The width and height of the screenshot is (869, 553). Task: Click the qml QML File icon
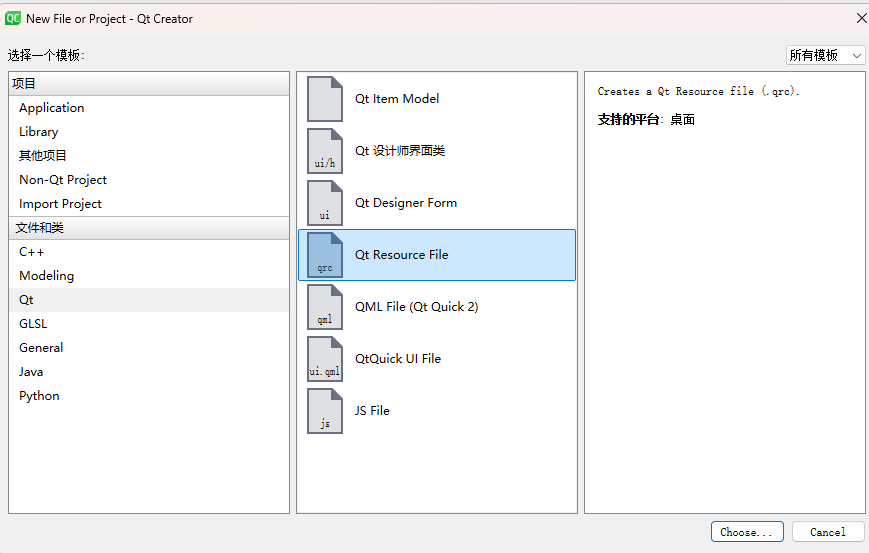coord(325,307)
